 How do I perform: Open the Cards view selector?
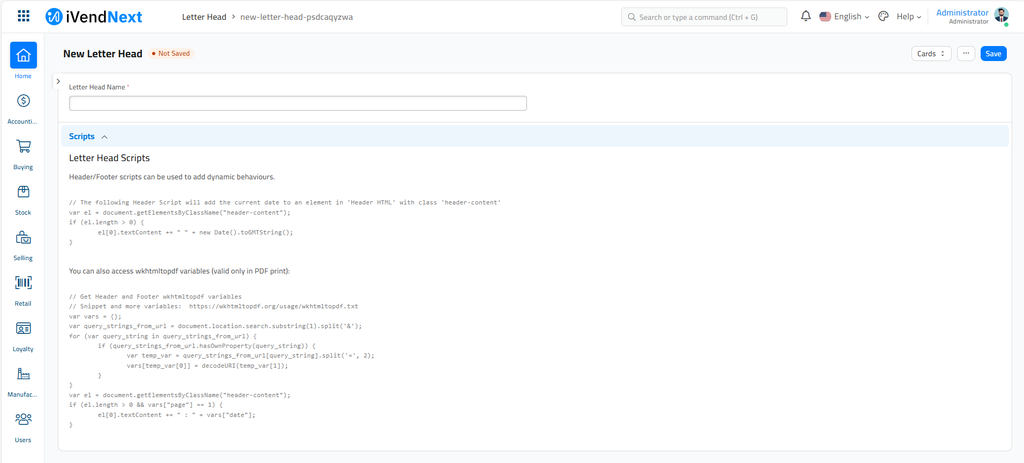[931, 54]
